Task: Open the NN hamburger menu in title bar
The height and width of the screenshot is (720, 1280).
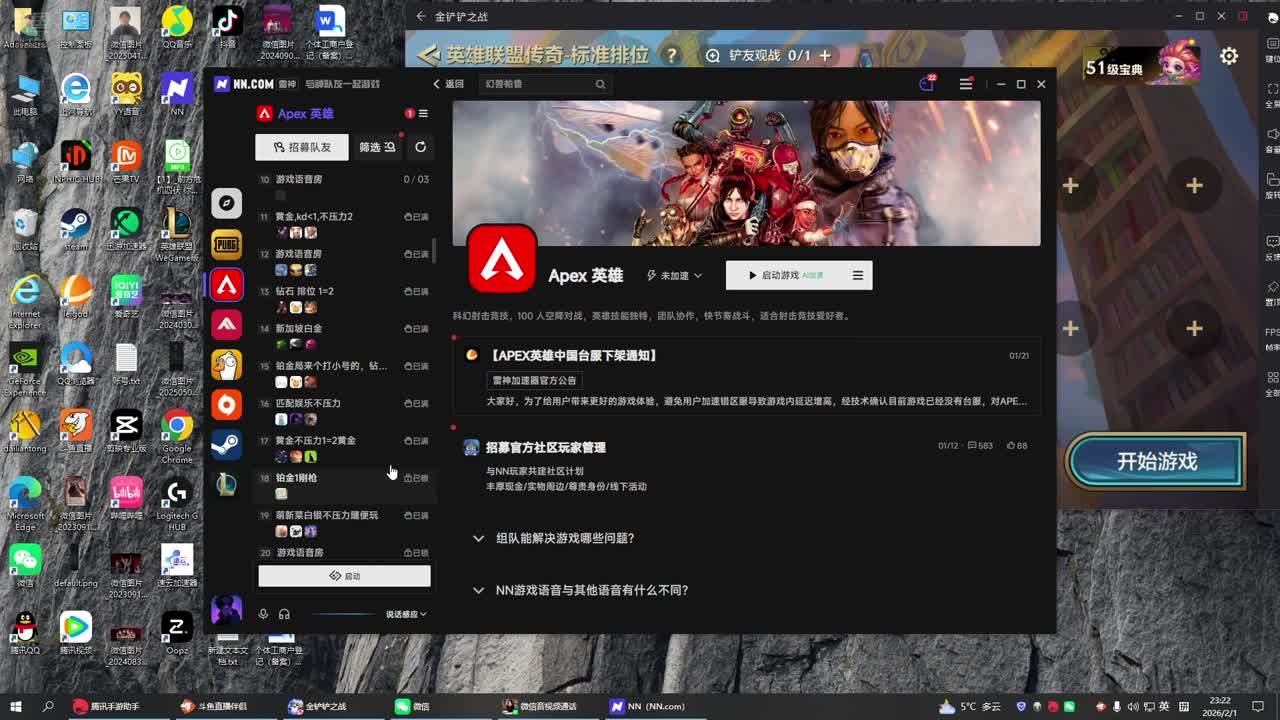Action: pyautogui.click(x=966, y=85)
